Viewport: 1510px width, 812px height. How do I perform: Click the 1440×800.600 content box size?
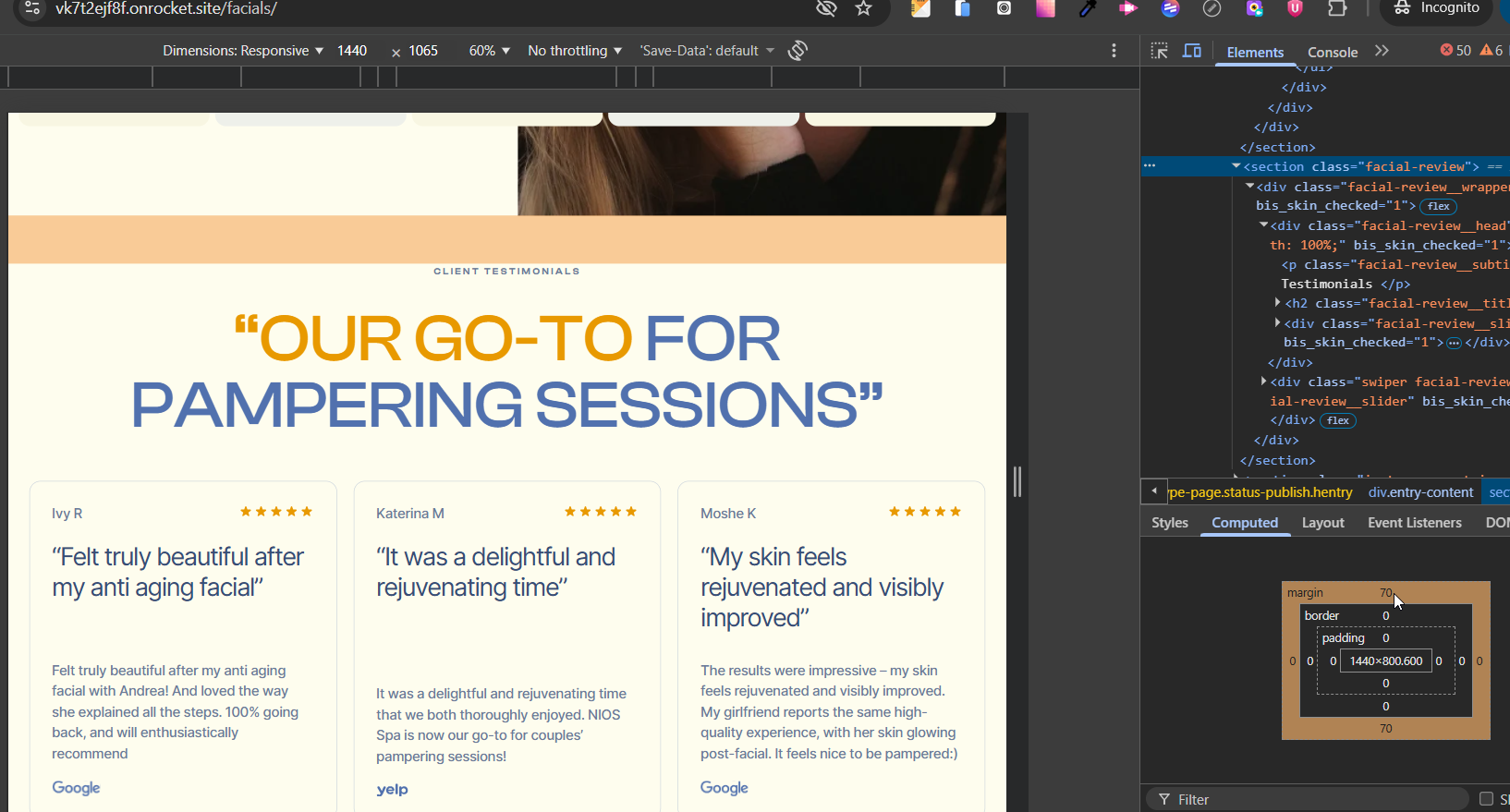pyautogui.click(x=1386, y=661)
